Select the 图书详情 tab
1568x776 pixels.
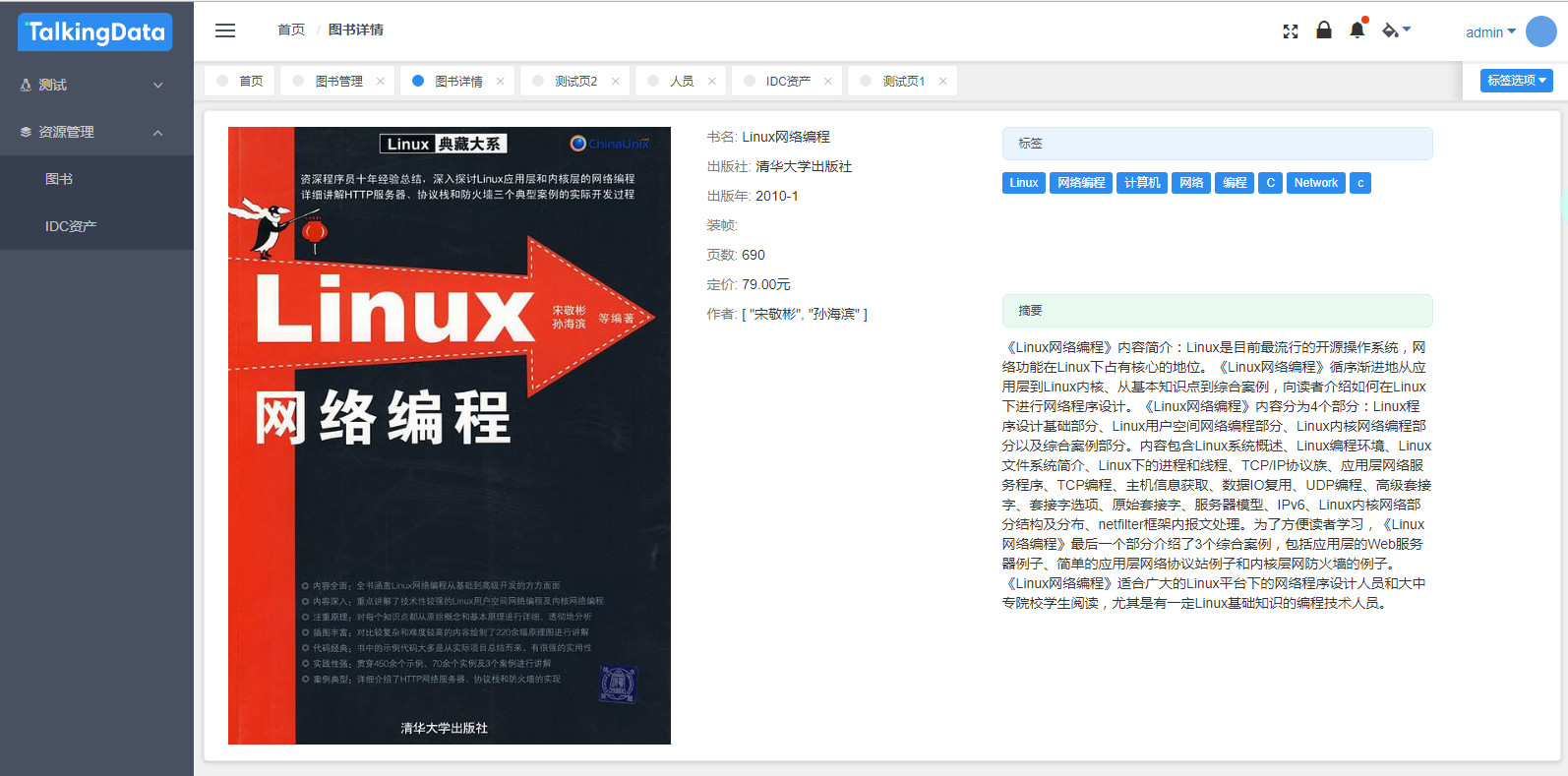coord(458,81)
